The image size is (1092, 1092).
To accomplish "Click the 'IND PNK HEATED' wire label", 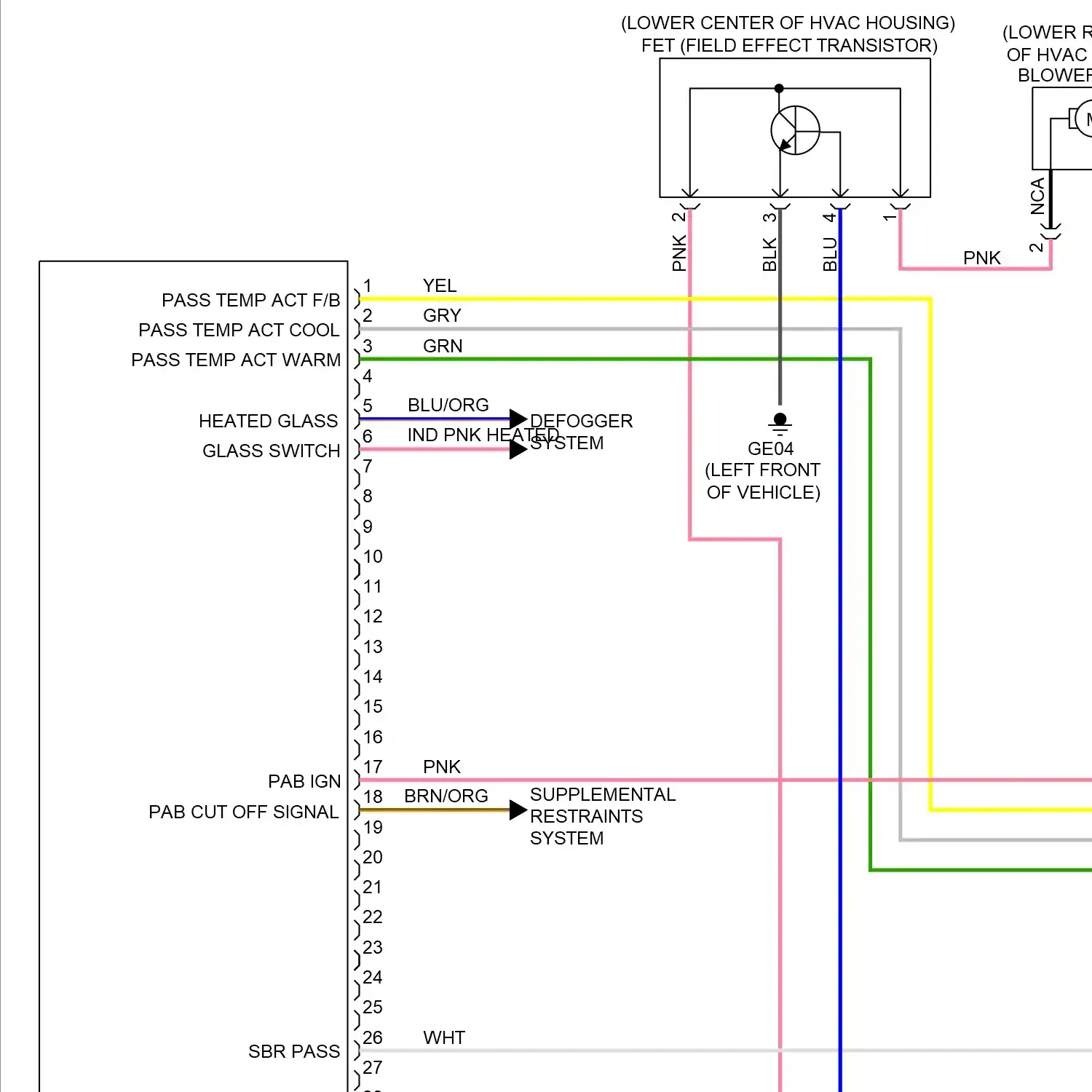I will tap(483, 435).
